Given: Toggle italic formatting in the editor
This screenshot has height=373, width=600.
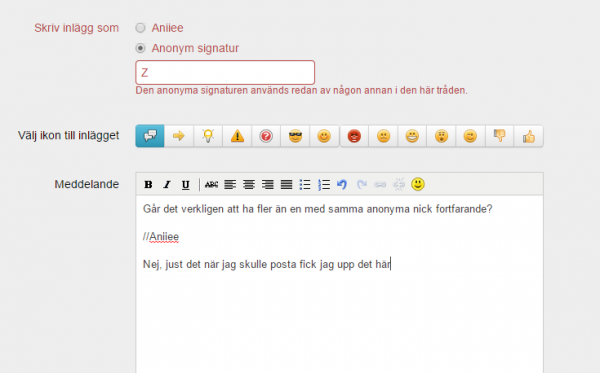Looking at the screenshot, I should tap(167, 185).
